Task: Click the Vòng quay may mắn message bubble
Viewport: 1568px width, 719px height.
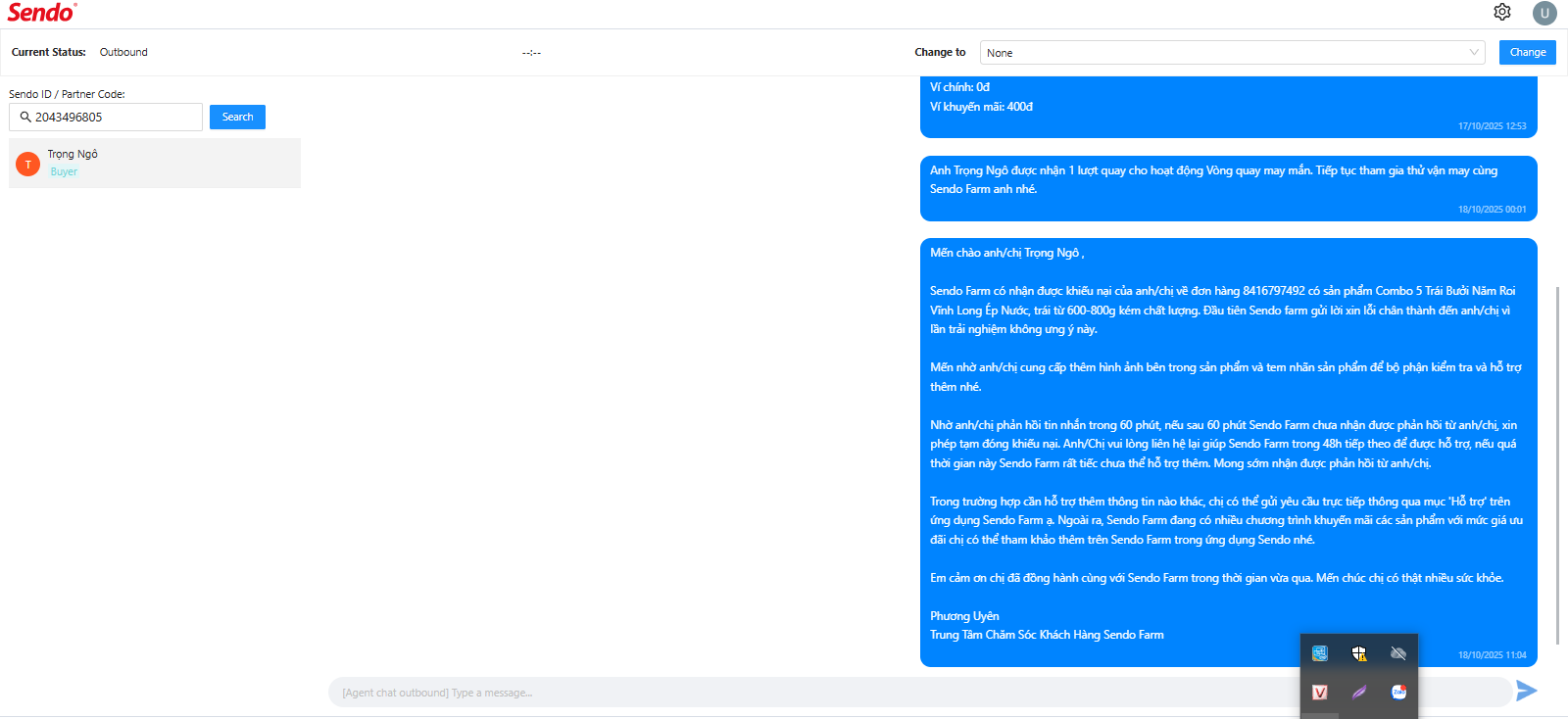Action: tap(1228, 189)
